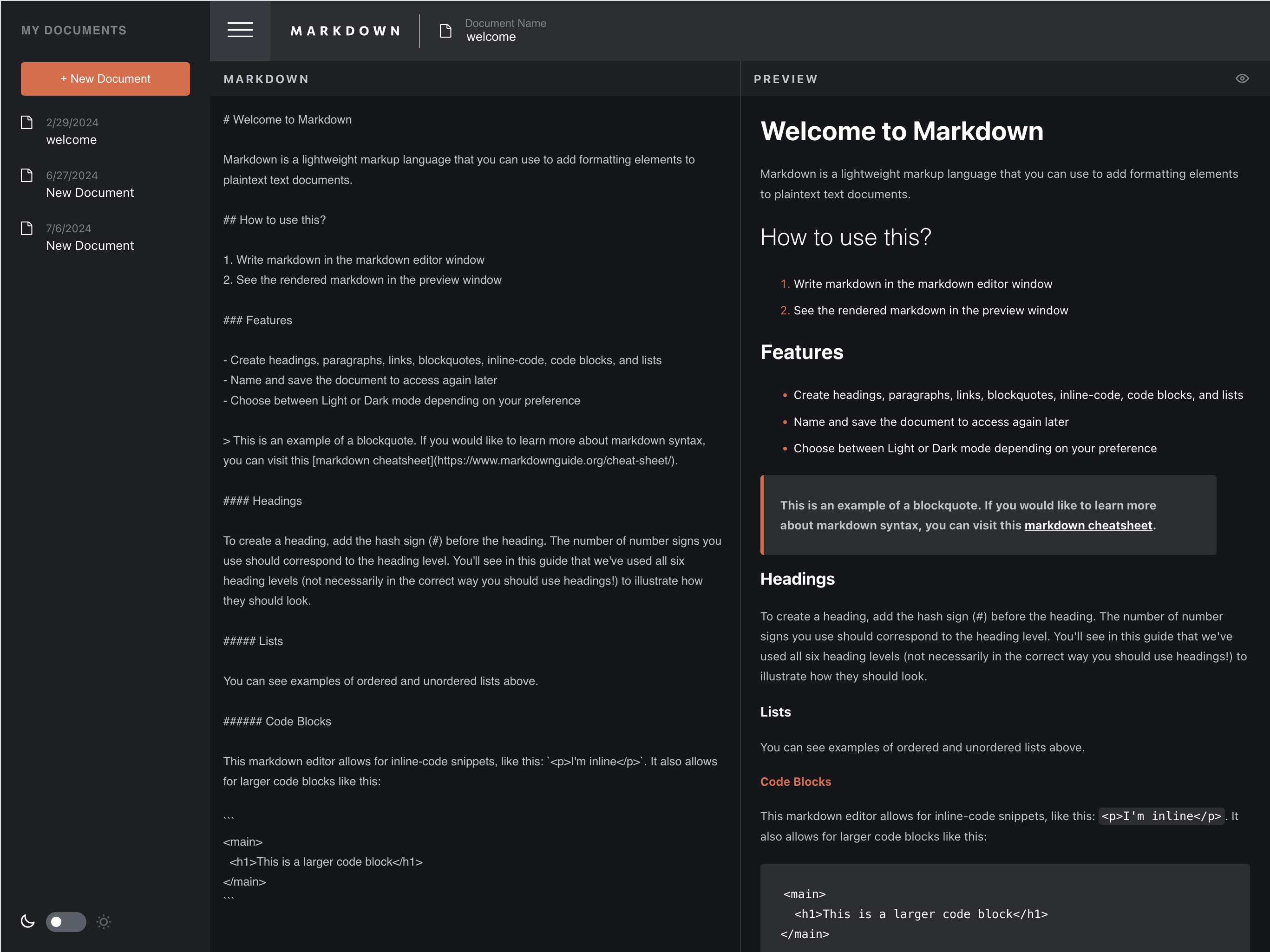The image size is (1270, 952).
Task: Toggle the preview eye icon
Action: coord(1242,78)
